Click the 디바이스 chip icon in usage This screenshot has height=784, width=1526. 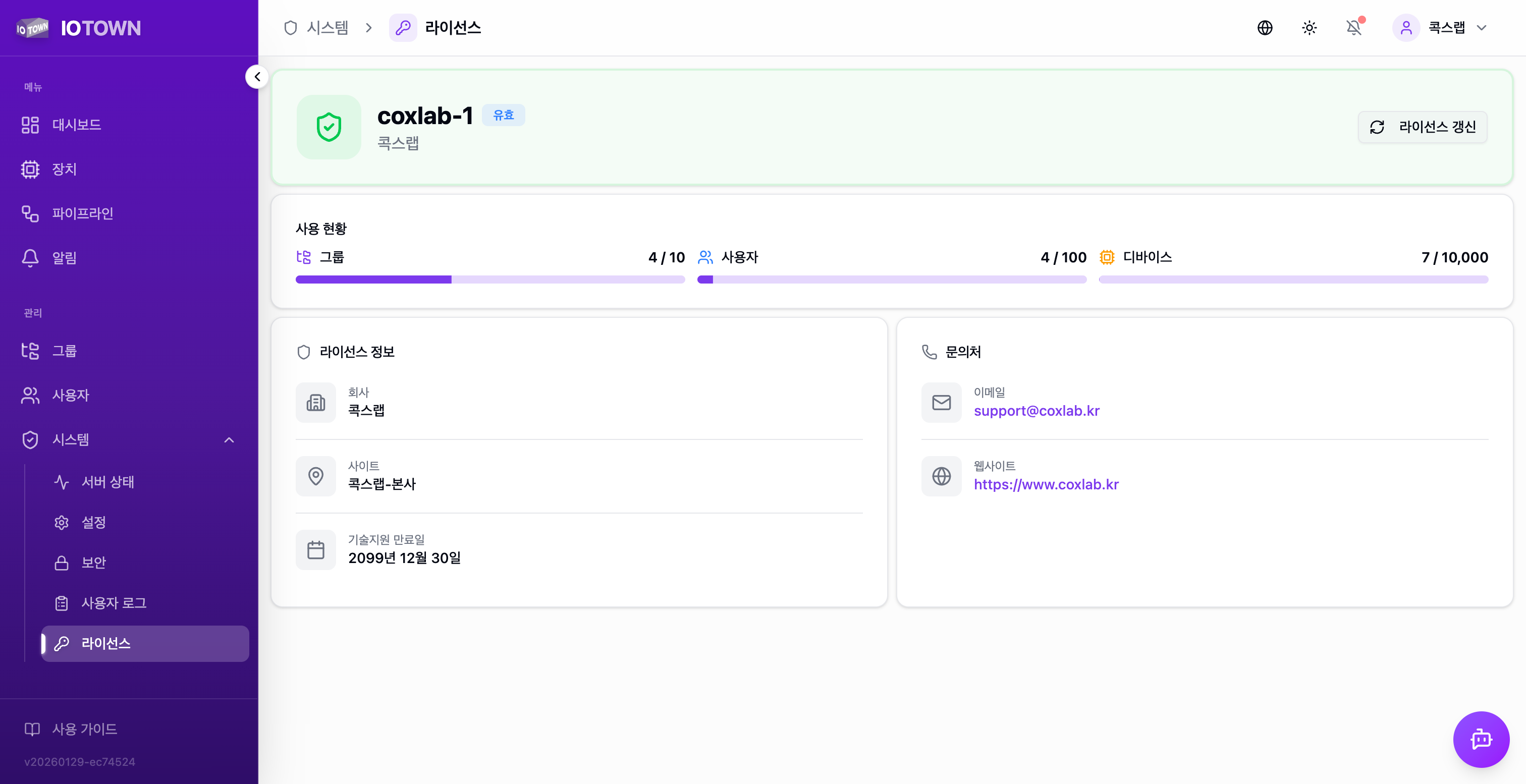(x=1107, y=257)
